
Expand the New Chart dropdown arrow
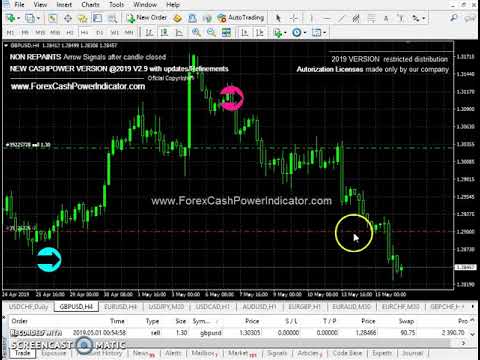coord(18,18)
